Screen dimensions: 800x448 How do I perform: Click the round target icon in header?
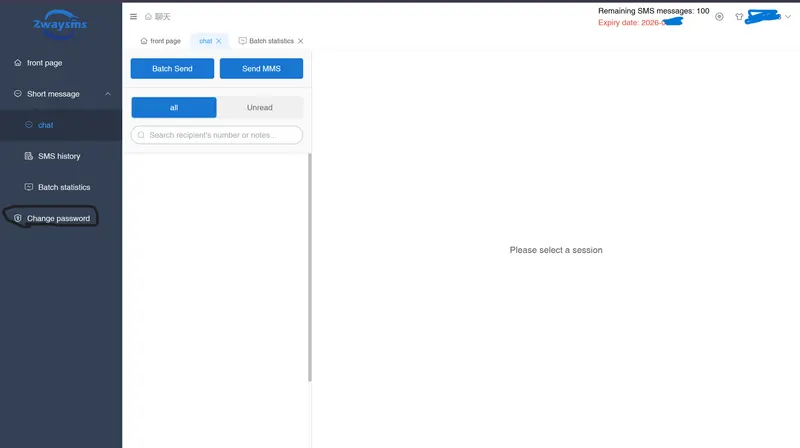click(719, 17)
